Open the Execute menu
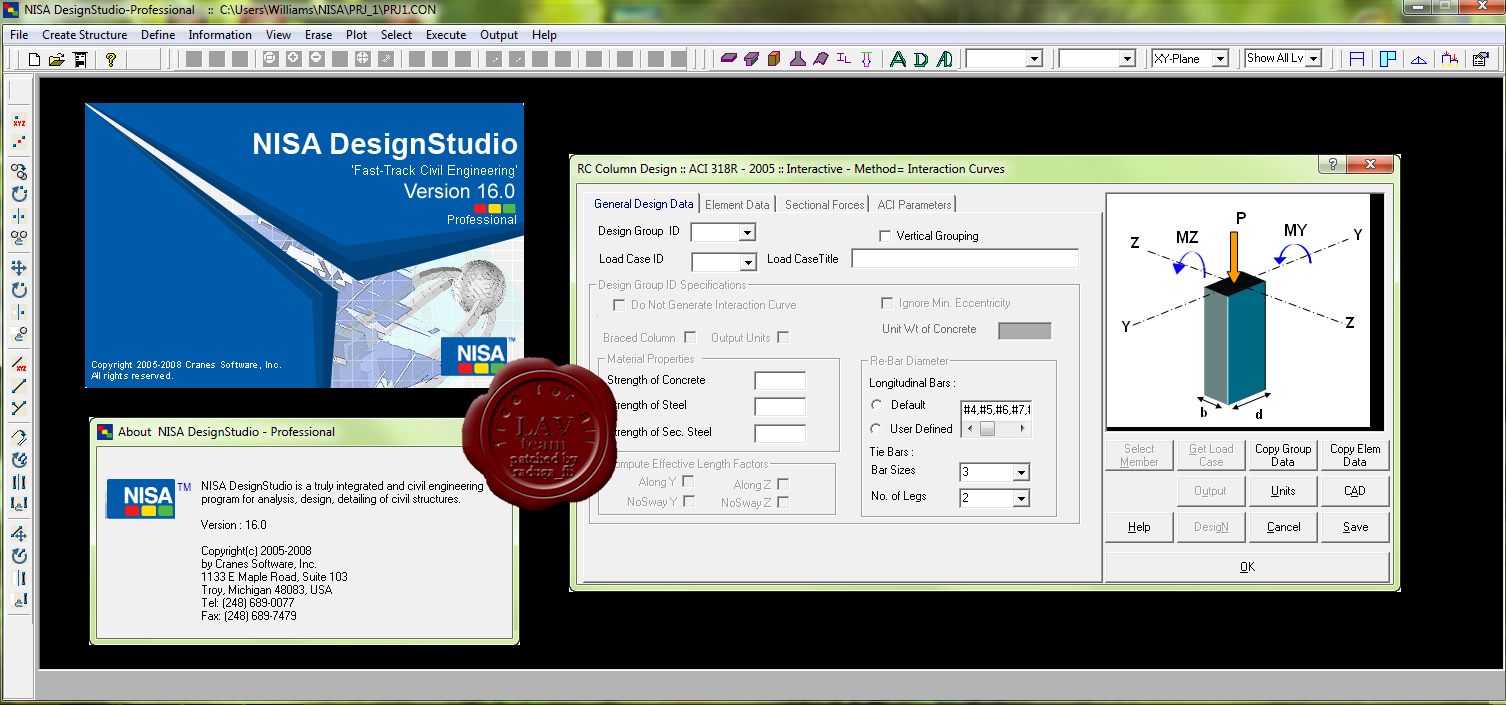 click(446, 35)
